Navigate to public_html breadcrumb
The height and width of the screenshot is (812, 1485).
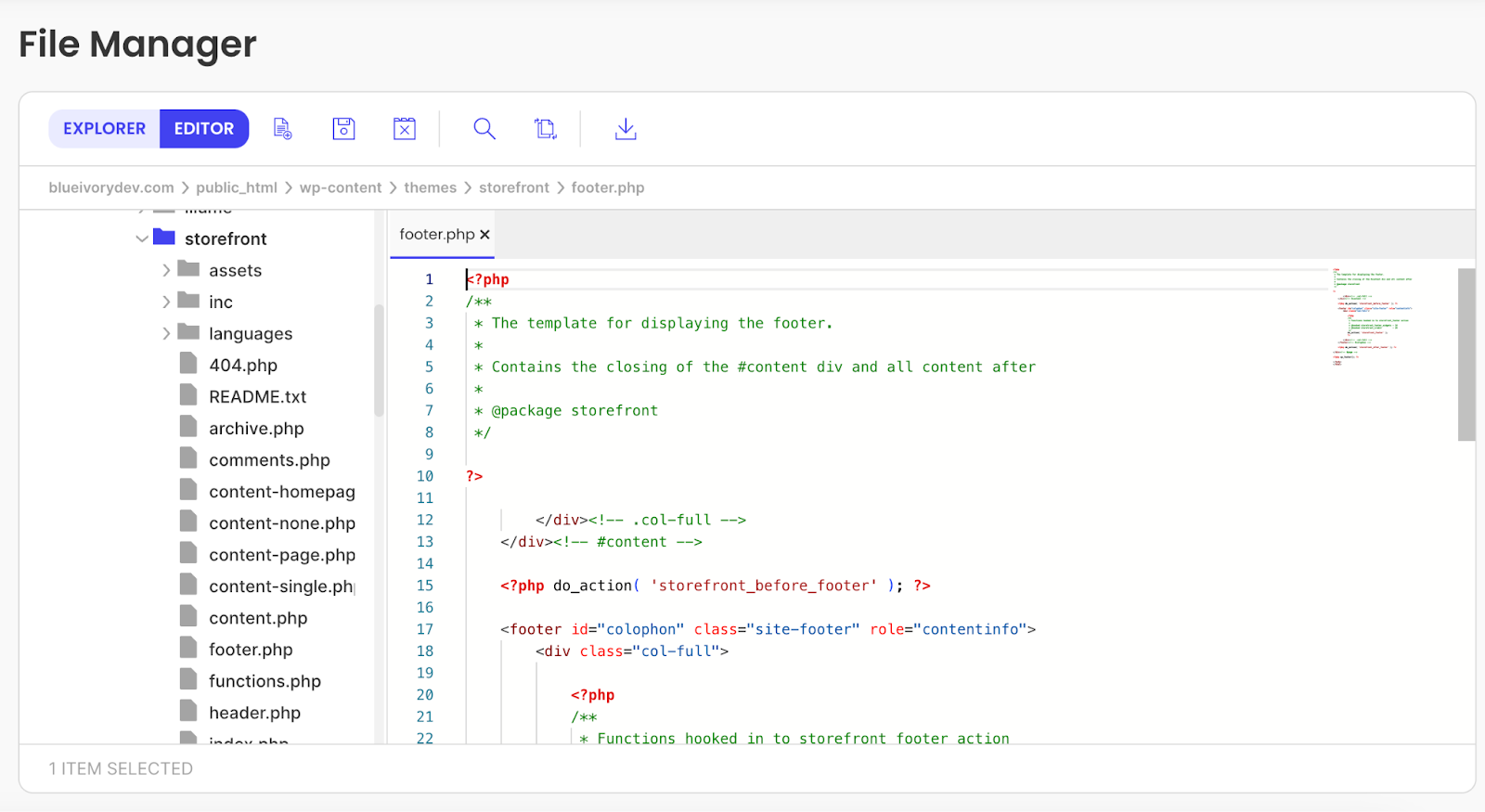click(x=237, y=187)
